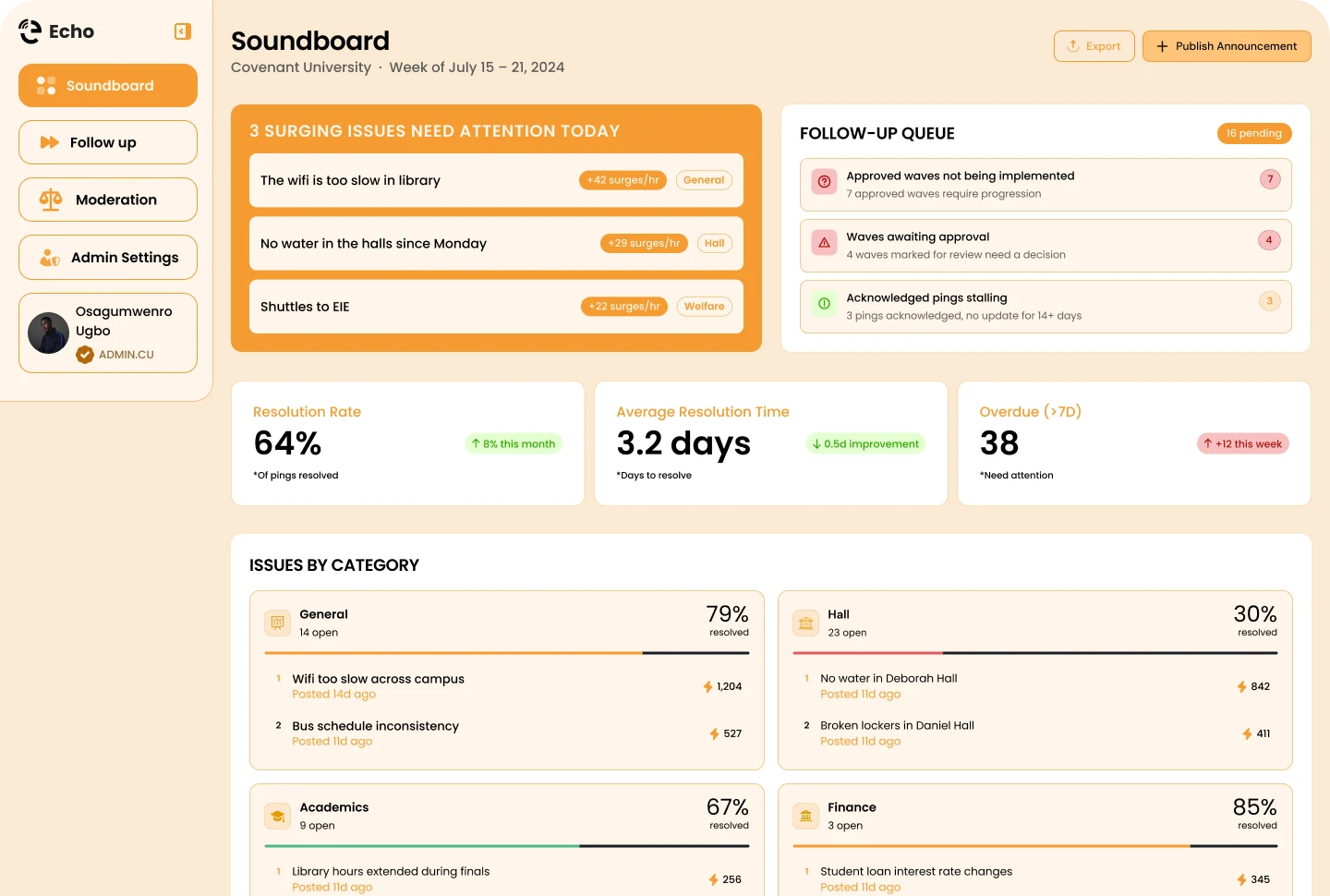Click the '0.5d improvement' badge
The height and width of the screenshot is (896, 1330).
[x=865, y=444]
